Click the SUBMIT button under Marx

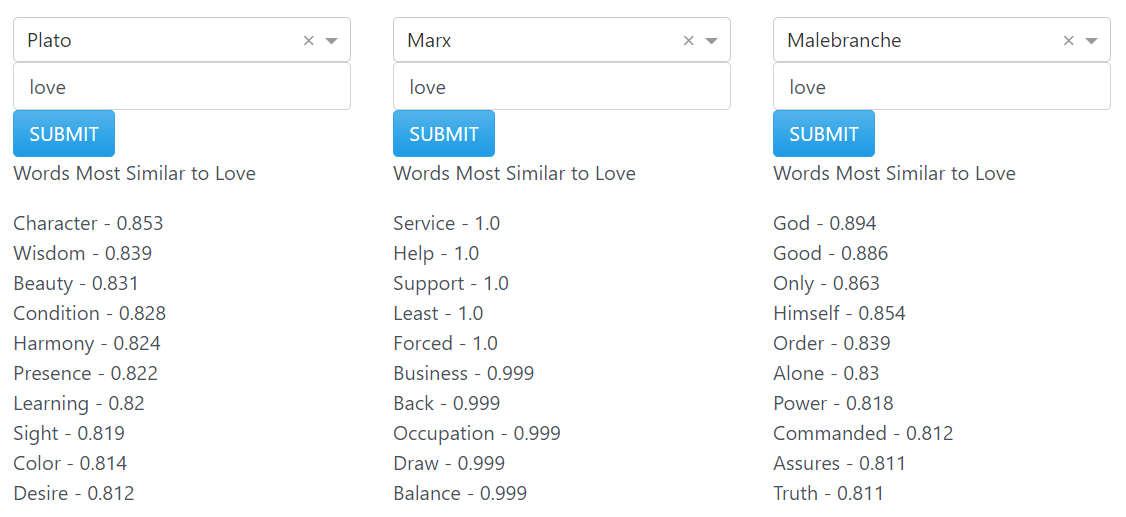pos(444,134)
